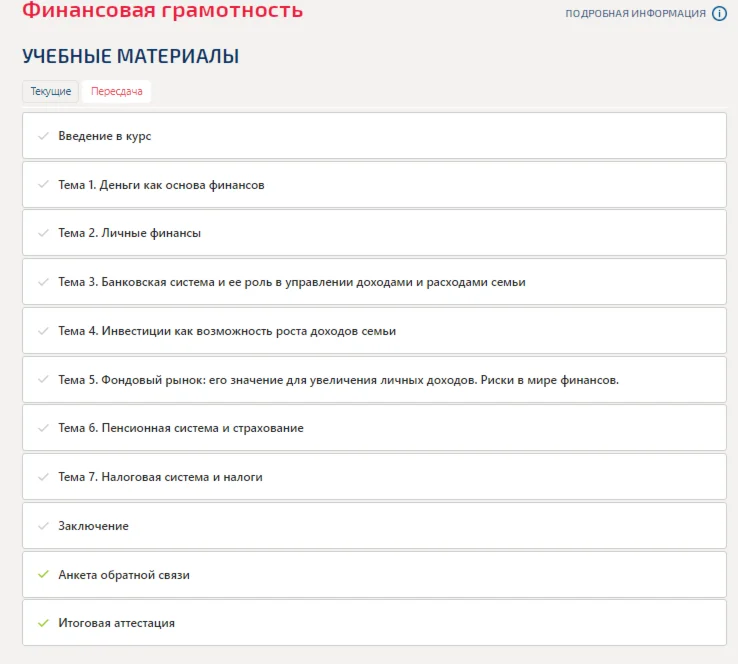Expand Тема 3. Банковская система row
This screenshot has height=664, width=738.
[x=374, y=282]
